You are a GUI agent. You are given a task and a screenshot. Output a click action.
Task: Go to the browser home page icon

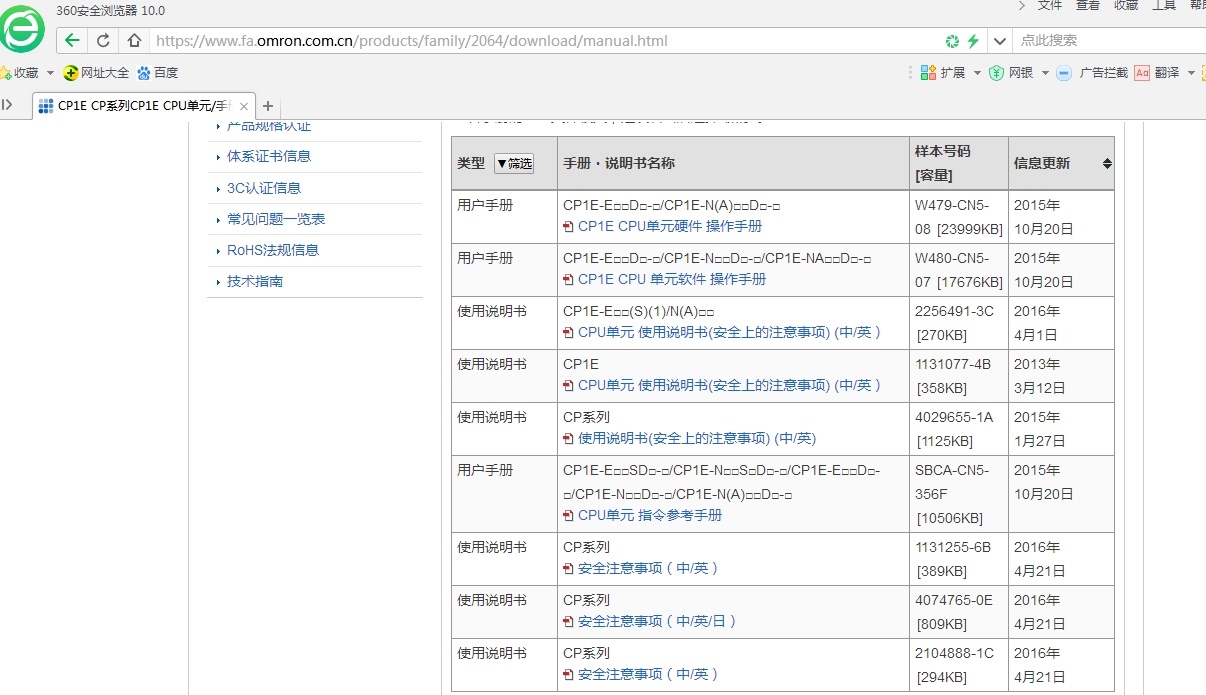134,41
